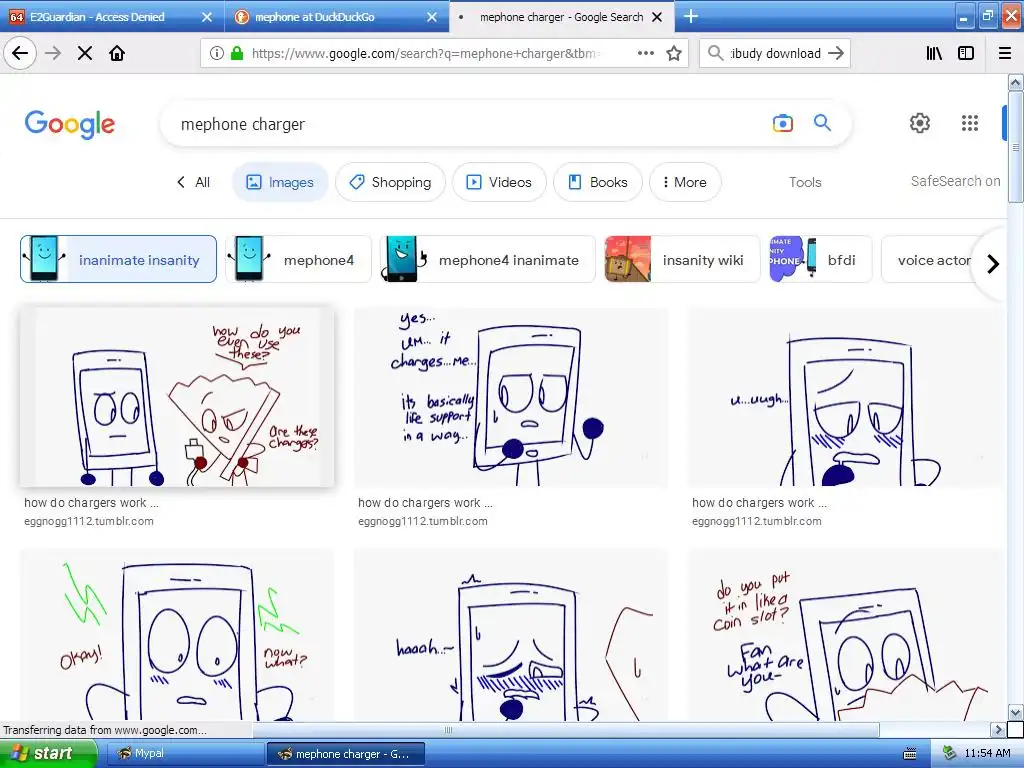Stop loading the page with the X button
Screen dimensions: 1024x768
click(85, 53)
